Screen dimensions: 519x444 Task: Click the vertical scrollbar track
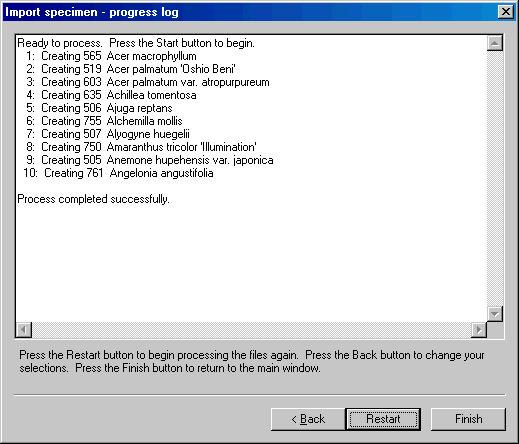[x=495, y=178]
